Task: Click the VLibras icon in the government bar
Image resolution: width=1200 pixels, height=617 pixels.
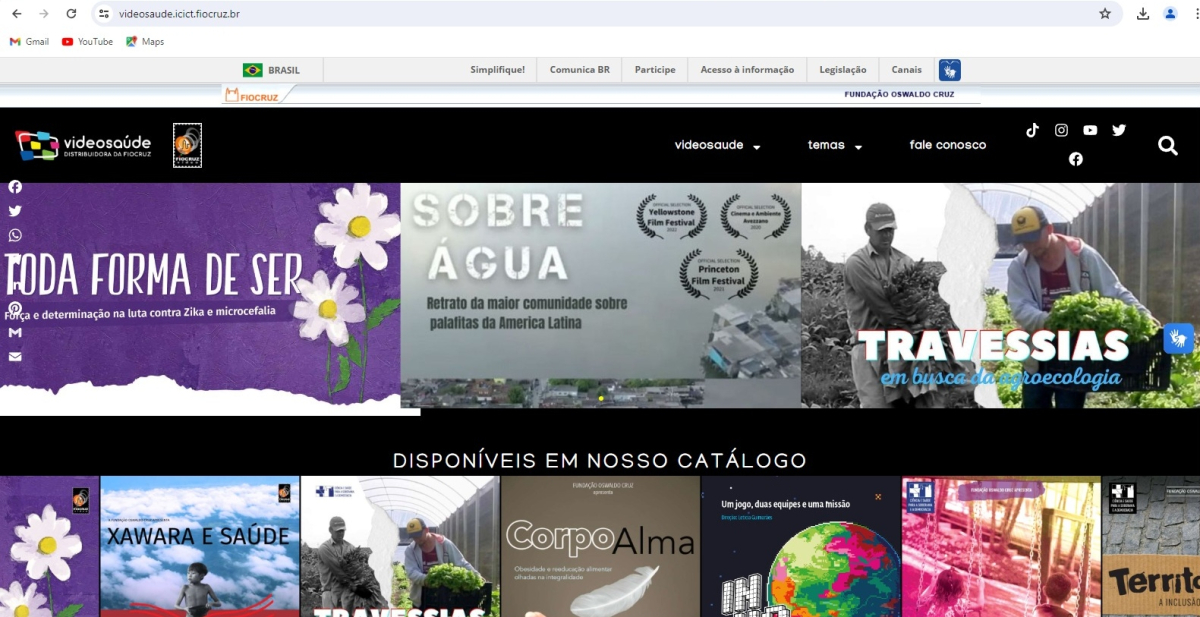Action: coord(950,70)
